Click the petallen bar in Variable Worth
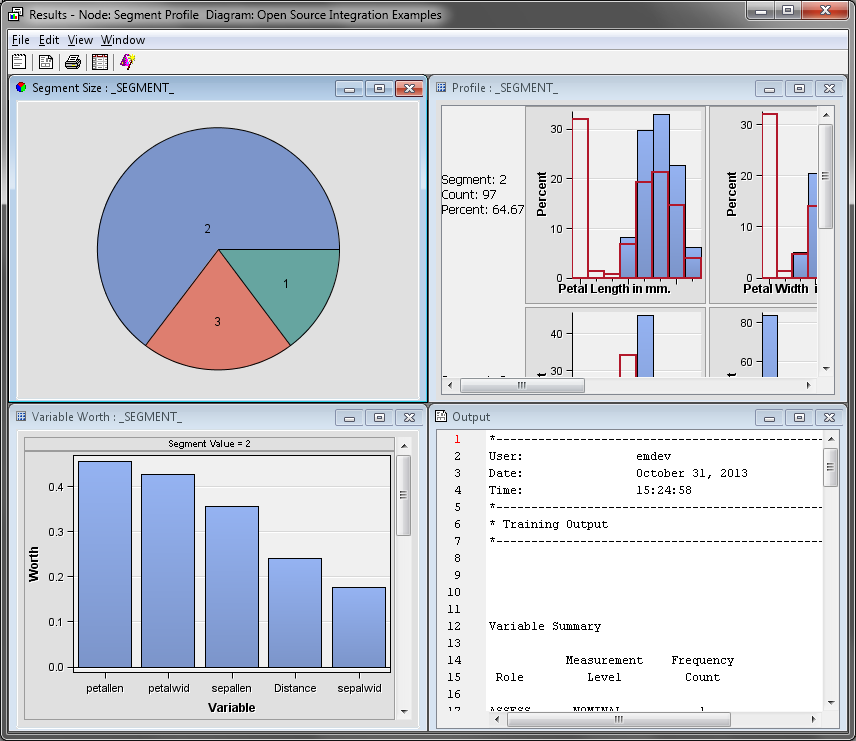This screenshot has width=856, height=741. click(105, 564)
